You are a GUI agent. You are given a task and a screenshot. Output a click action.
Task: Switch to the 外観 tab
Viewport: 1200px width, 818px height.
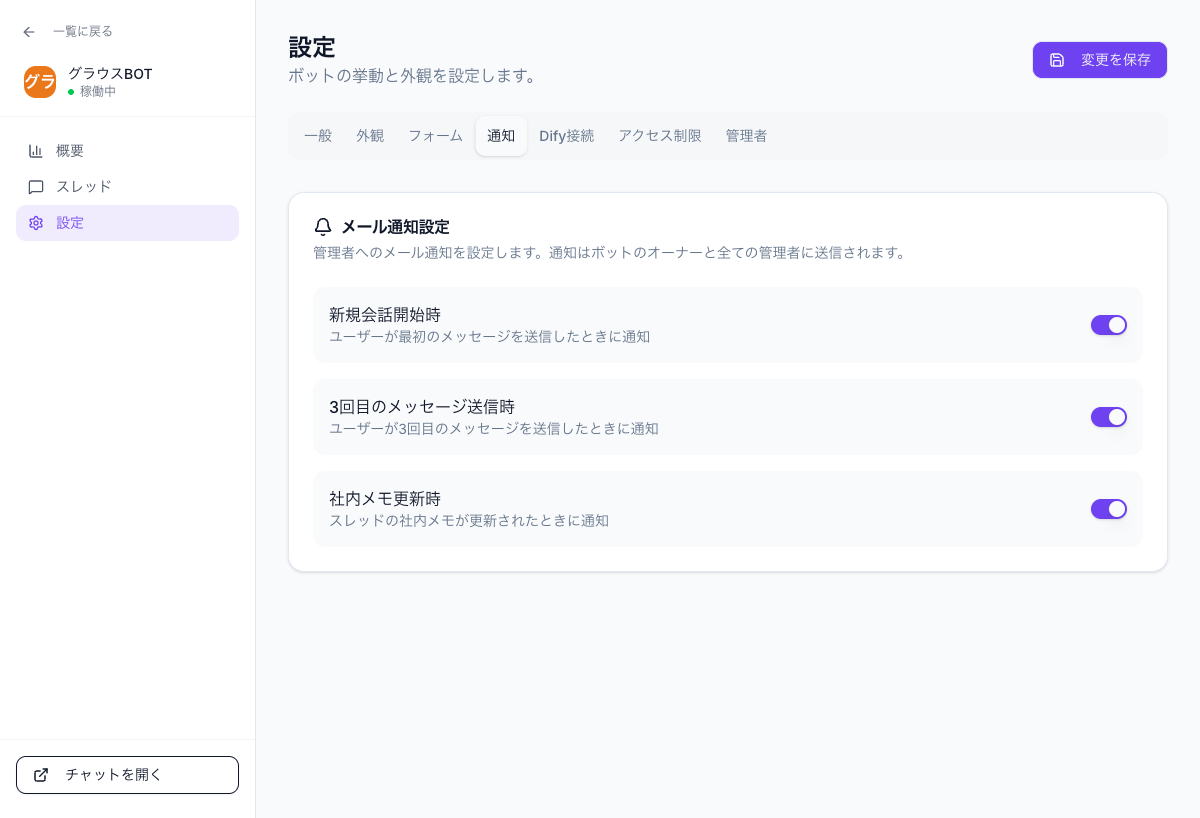coord(370,136)
